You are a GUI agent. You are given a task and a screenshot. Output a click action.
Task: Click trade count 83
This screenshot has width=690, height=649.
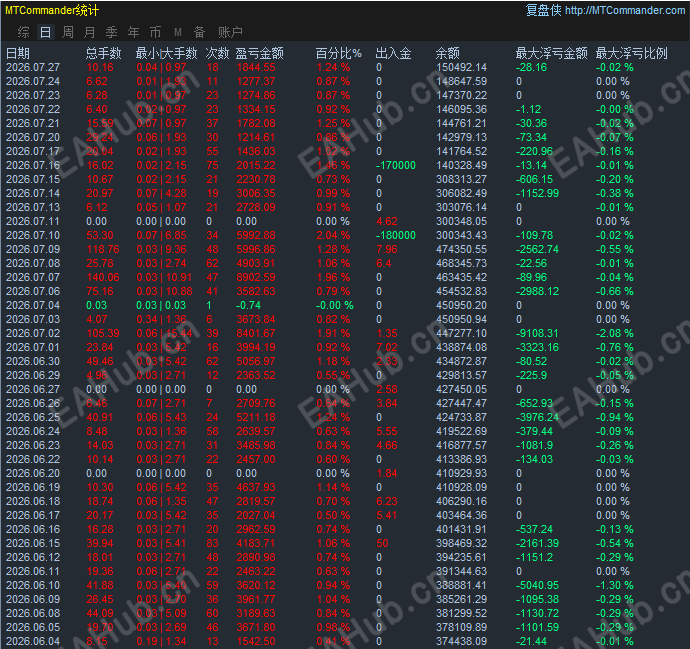[213, 543]
